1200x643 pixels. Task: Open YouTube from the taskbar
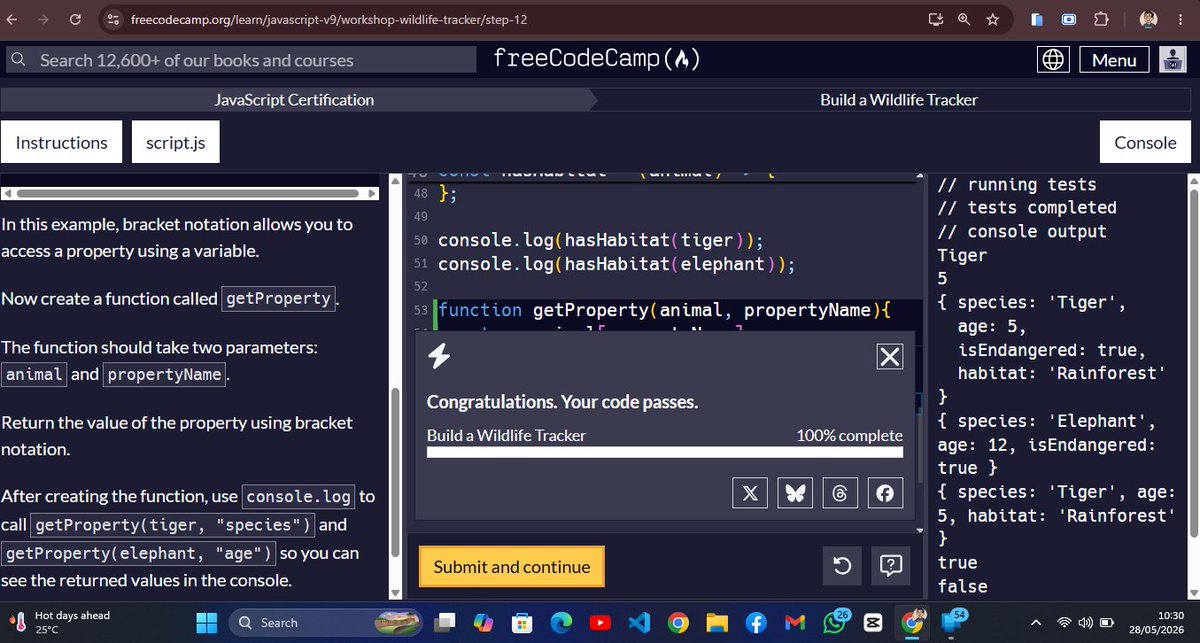[x=600, y=623]
